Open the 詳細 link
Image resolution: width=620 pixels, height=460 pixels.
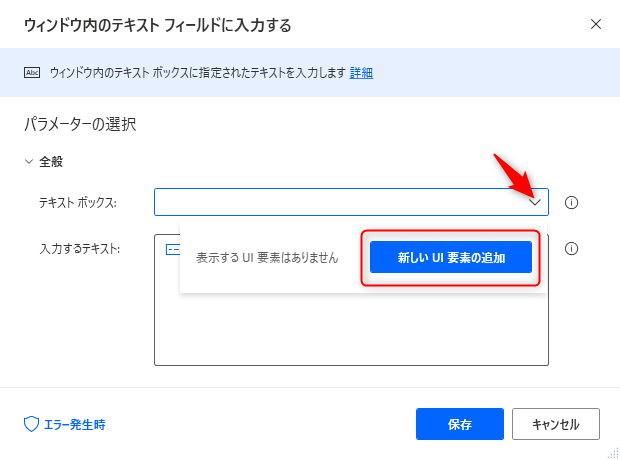click(361, 73)
